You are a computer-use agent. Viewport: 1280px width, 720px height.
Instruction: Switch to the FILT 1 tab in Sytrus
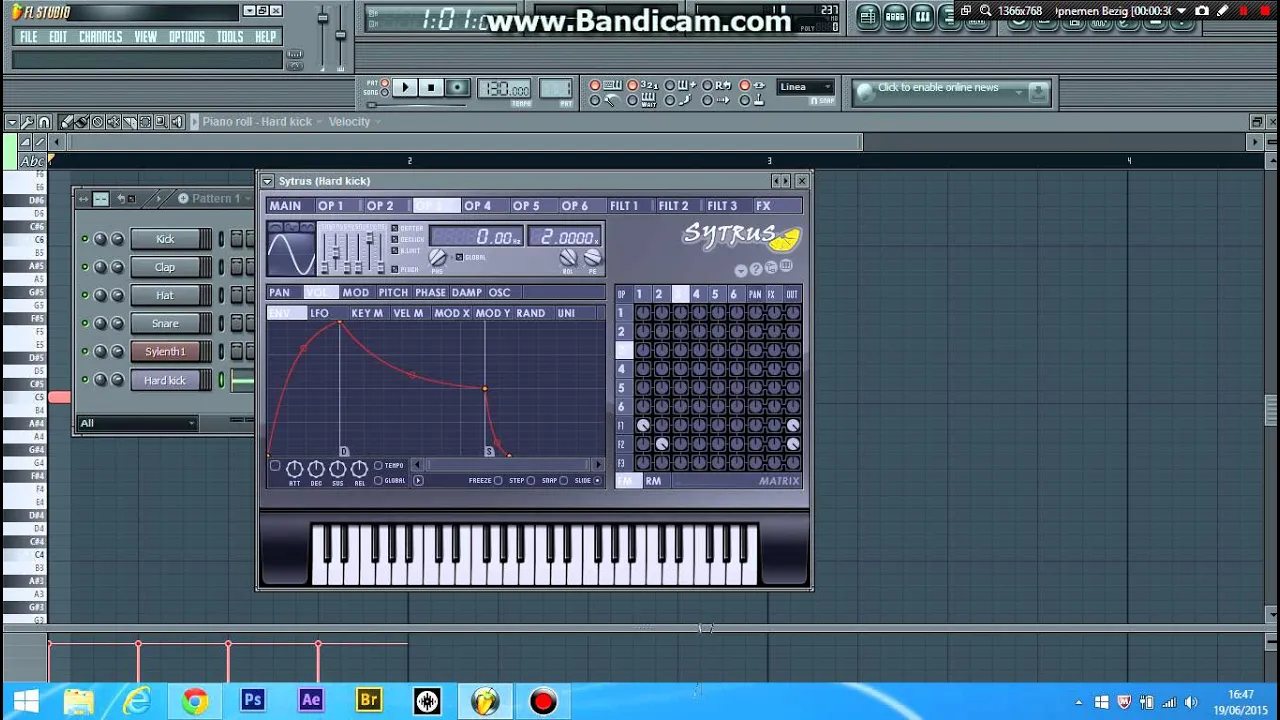[624, 206]
